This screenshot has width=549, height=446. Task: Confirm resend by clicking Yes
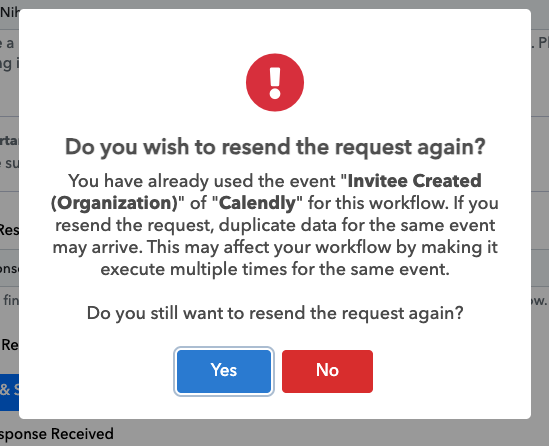(x=224, y=371)
